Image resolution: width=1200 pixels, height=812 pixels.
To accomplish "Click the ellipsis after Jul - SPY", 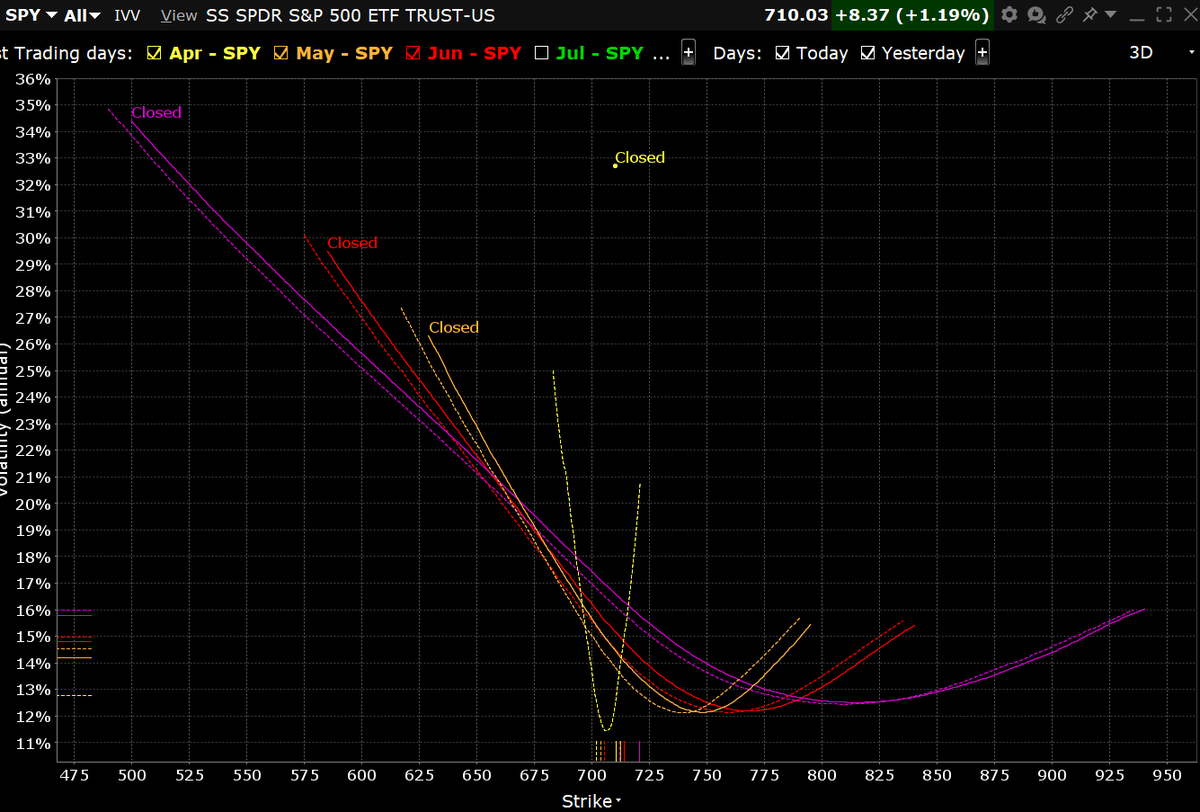I will coord(662,55).
